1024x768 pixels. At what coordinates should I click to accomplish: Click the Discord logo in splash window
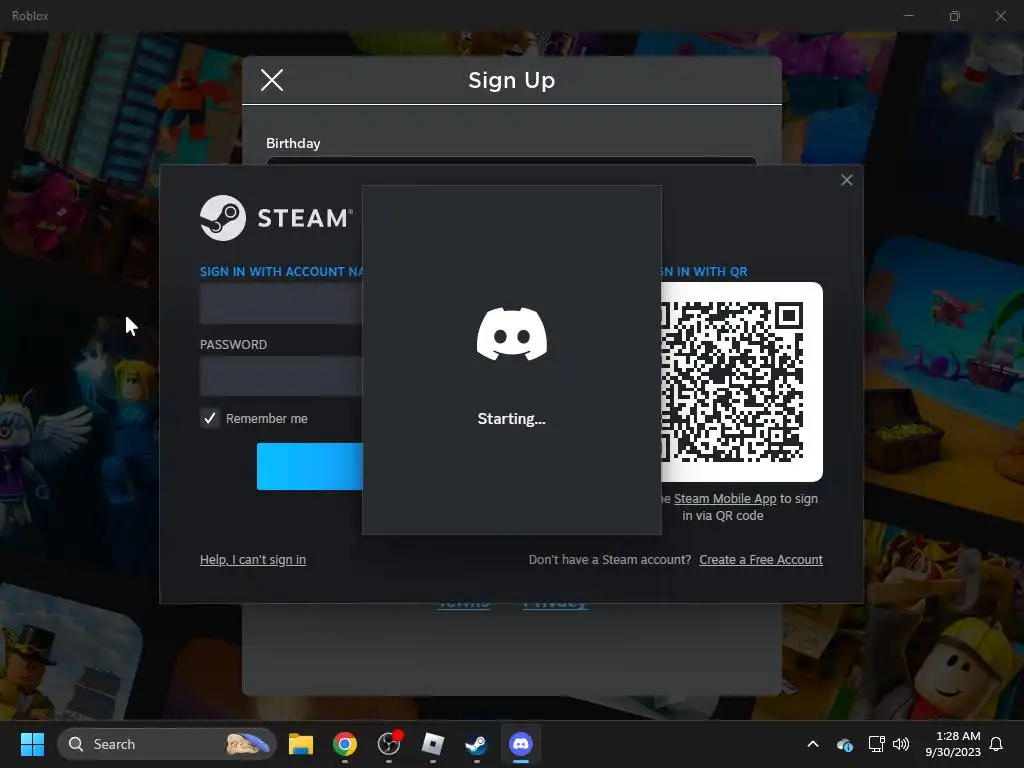coord(511,334)
